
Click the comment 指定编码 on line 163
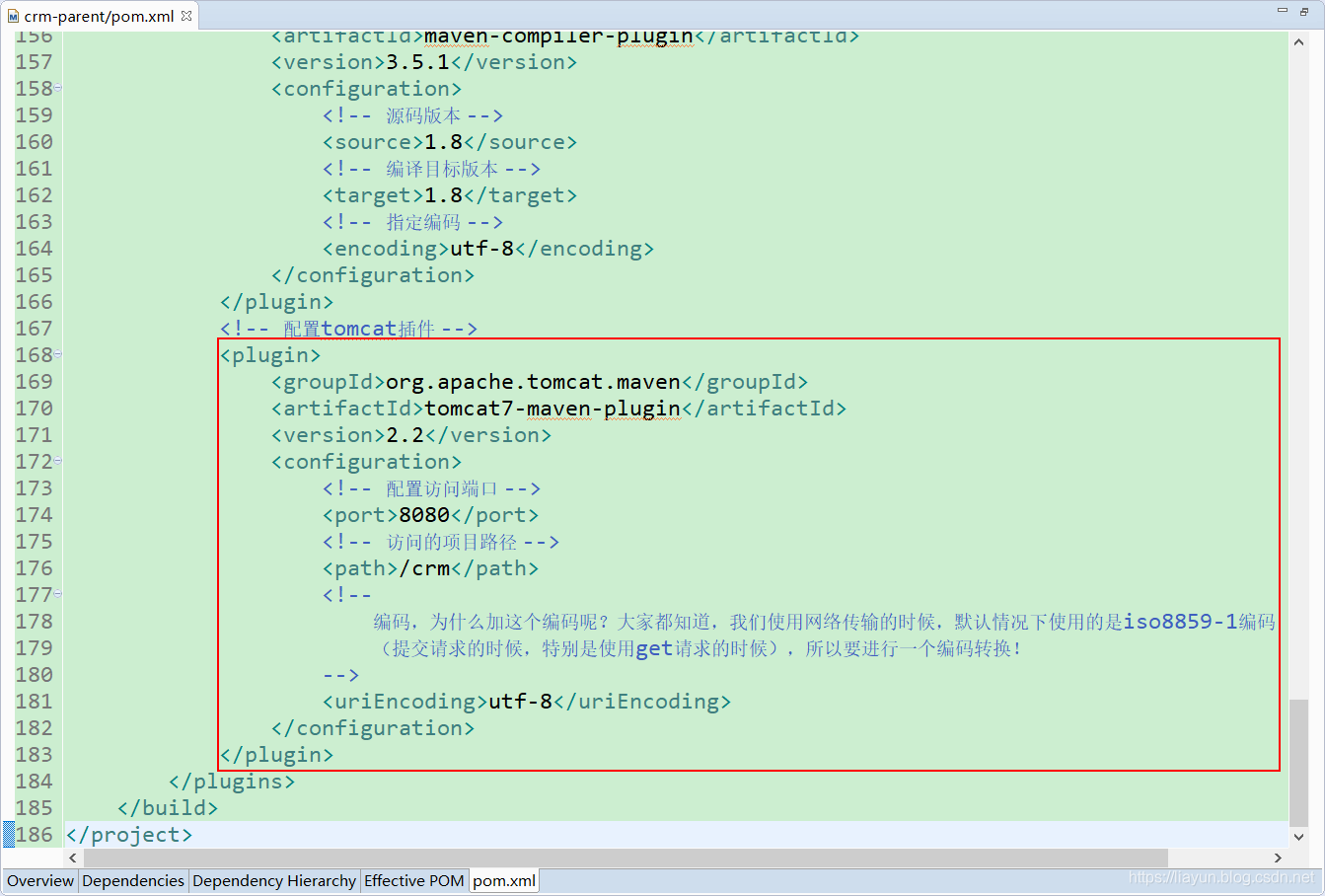pos(423,222)
